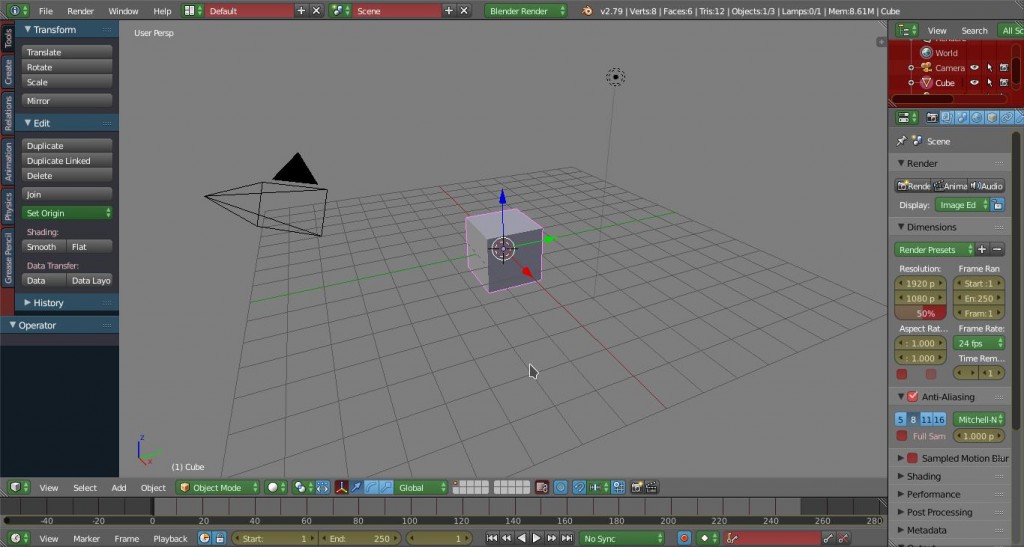Switch to Render properties tab icon

pyautogui.click(x=932, y=117)
